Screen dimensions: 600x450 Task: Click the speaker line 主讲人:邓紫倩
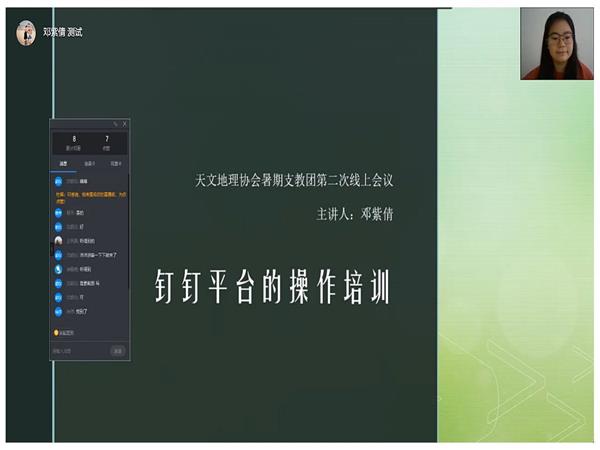[355, 214]
